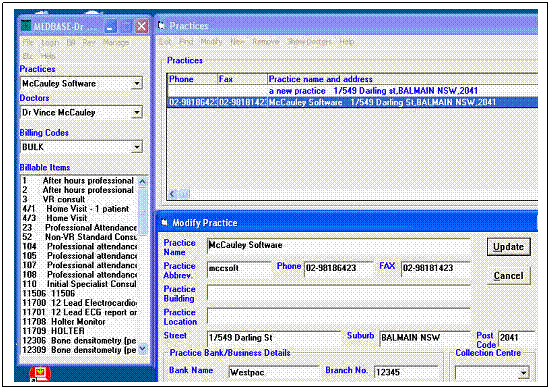Open the Practices dropdown showing McCauley Software

tap(137, 84)
